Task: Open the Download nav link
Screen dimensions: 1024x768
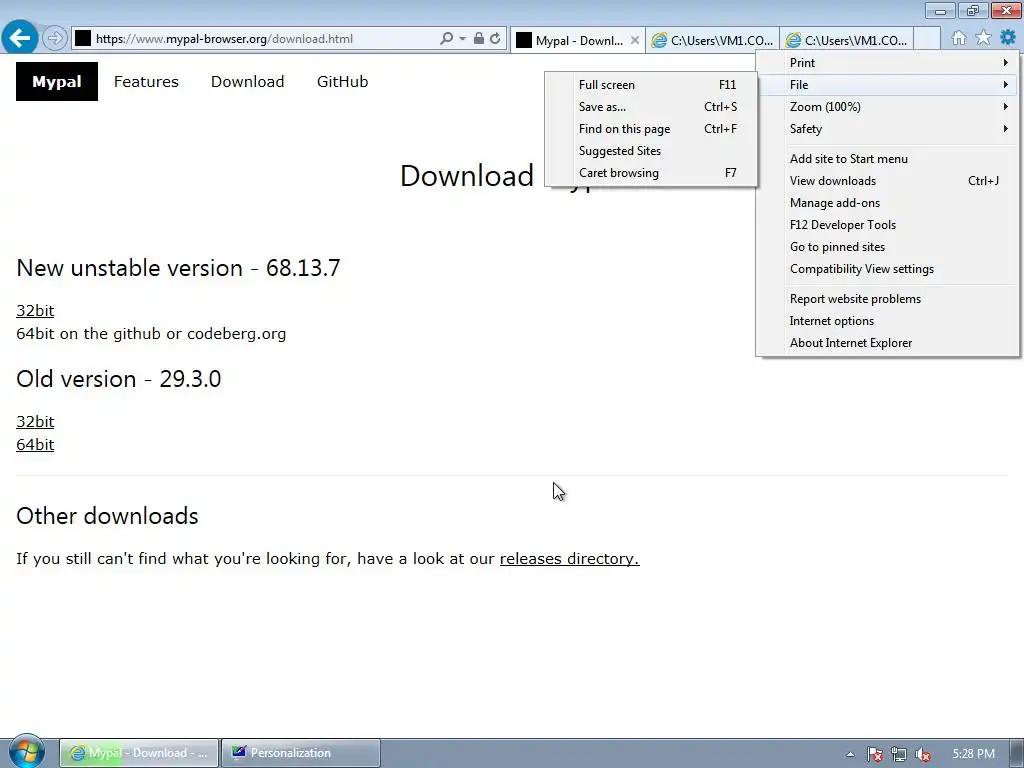Action: coord(248,82)
